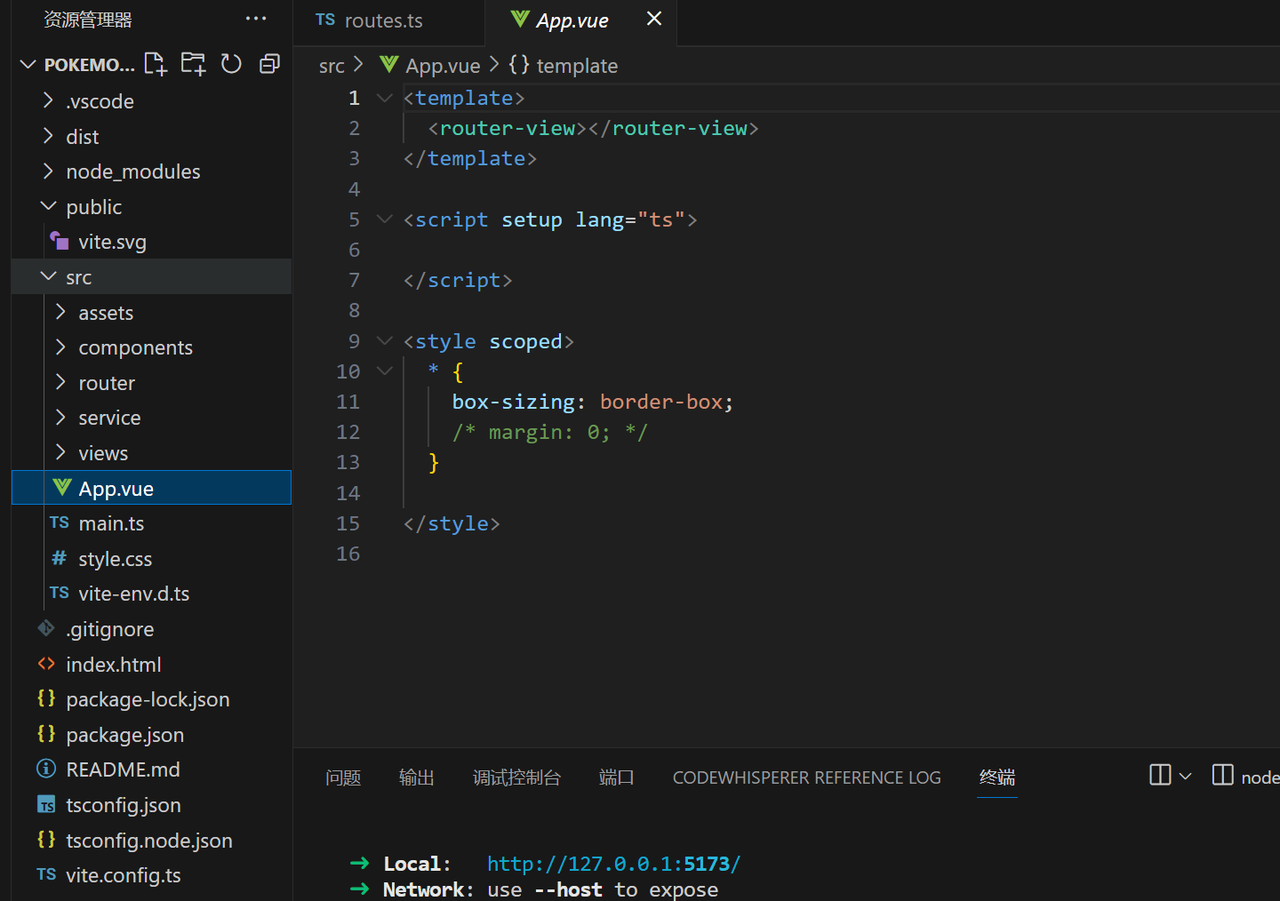Click the split terminal icon in panel
The width and height of the screenshot is (1280, 901).
point(1160,776)
